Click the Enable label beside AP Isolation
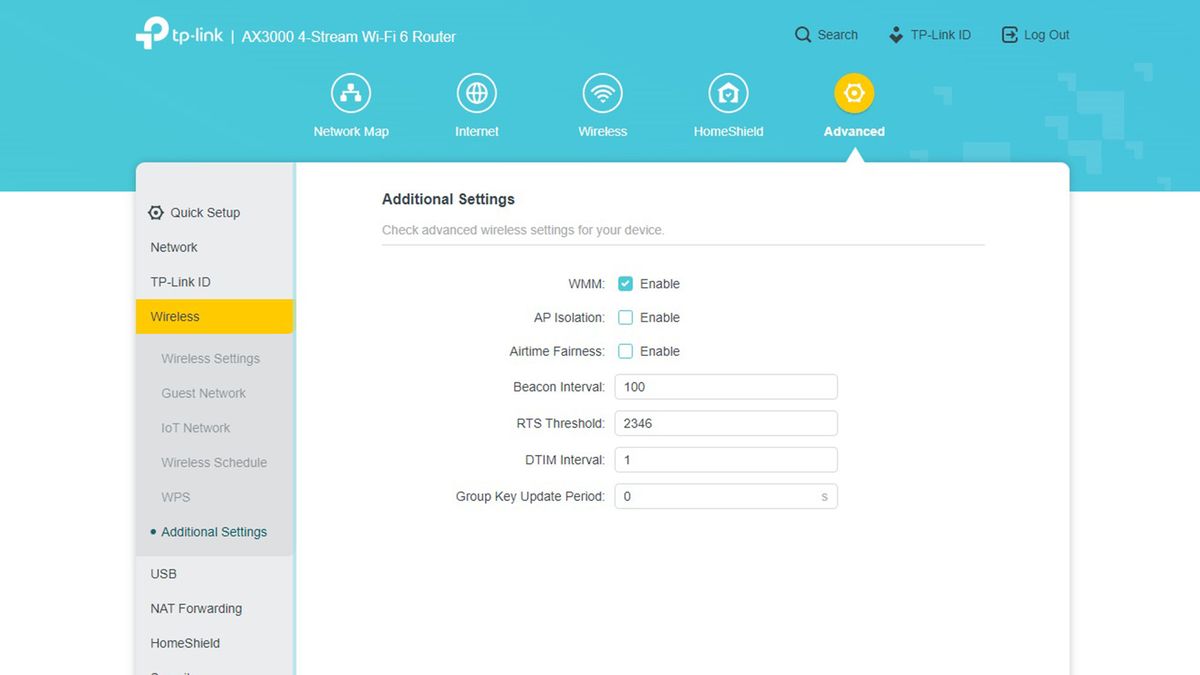 [x=660, y=318]
